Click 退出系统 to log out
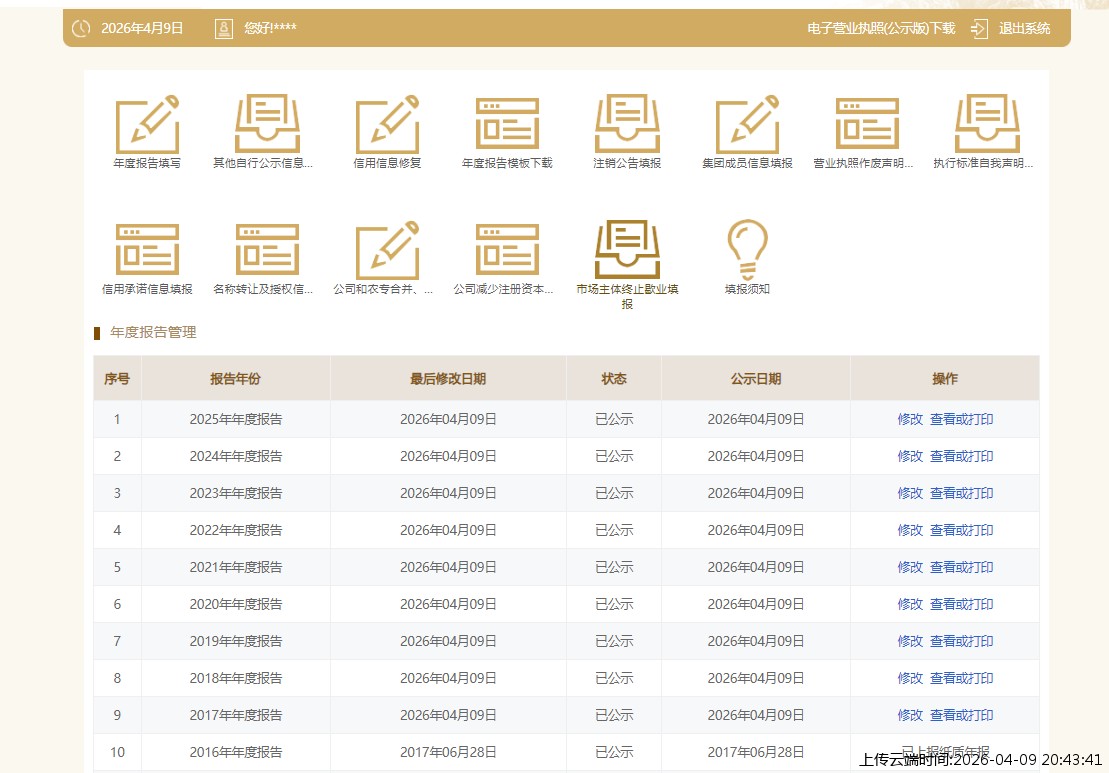 coord(1023,29)
